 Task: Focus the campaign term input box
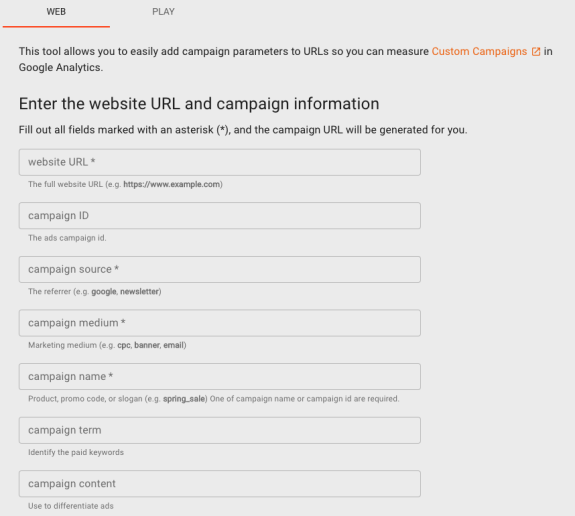[x=220, y=430]
